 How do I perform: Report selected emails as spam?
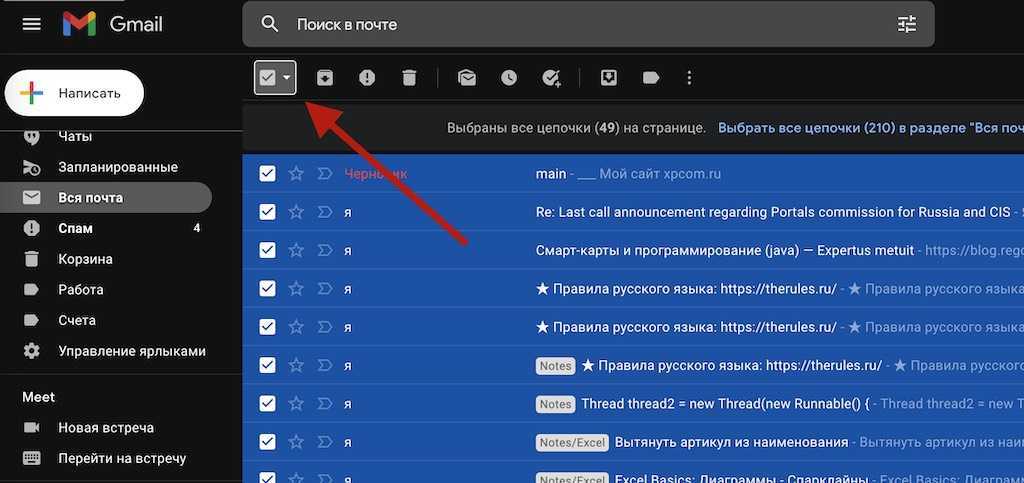(367, 78)
